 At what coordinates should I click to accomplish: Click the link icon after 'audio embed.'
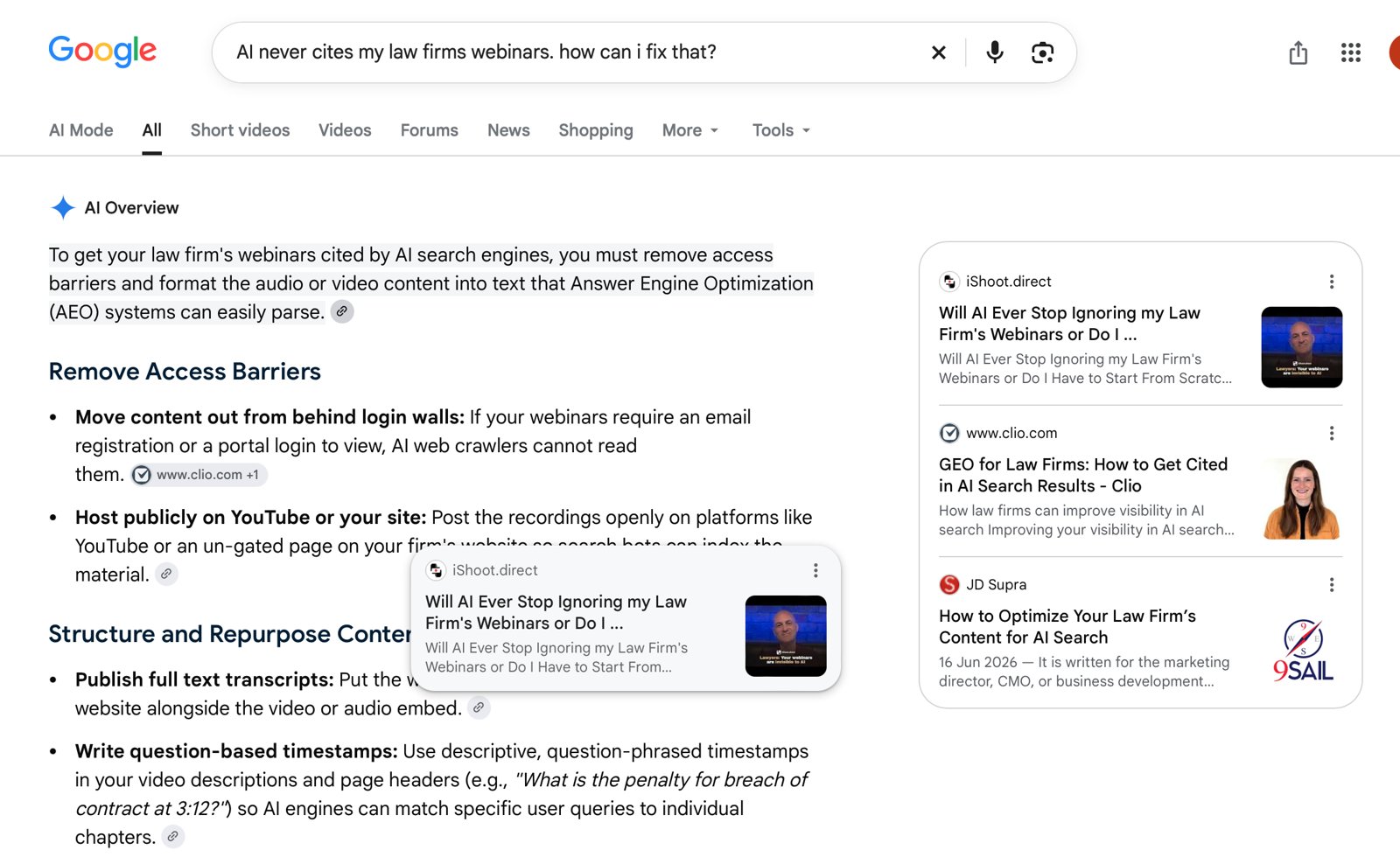(x=479, y=707)
